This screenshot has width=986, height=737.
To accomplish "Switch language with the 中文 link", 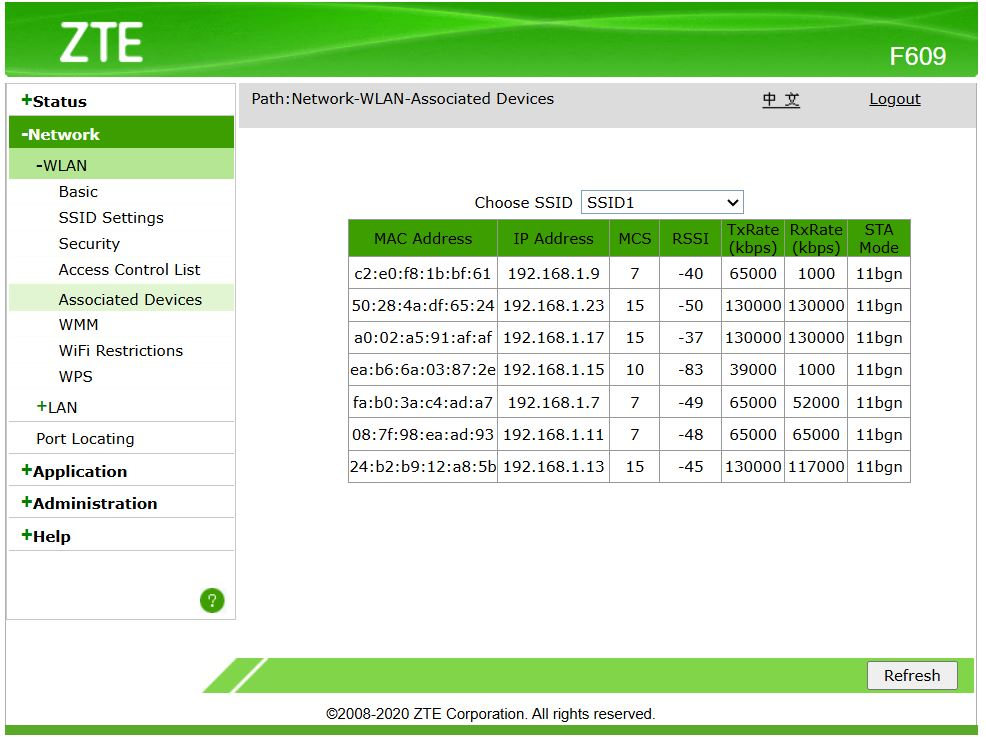I will (781, 99).
